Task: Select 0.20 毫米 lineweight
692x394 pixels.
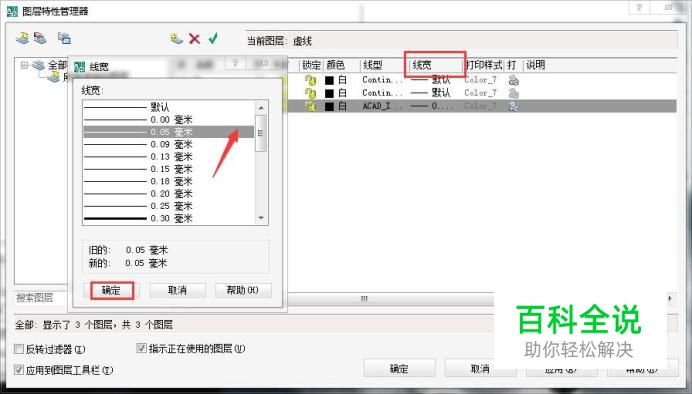Action: tap(169, 194)
